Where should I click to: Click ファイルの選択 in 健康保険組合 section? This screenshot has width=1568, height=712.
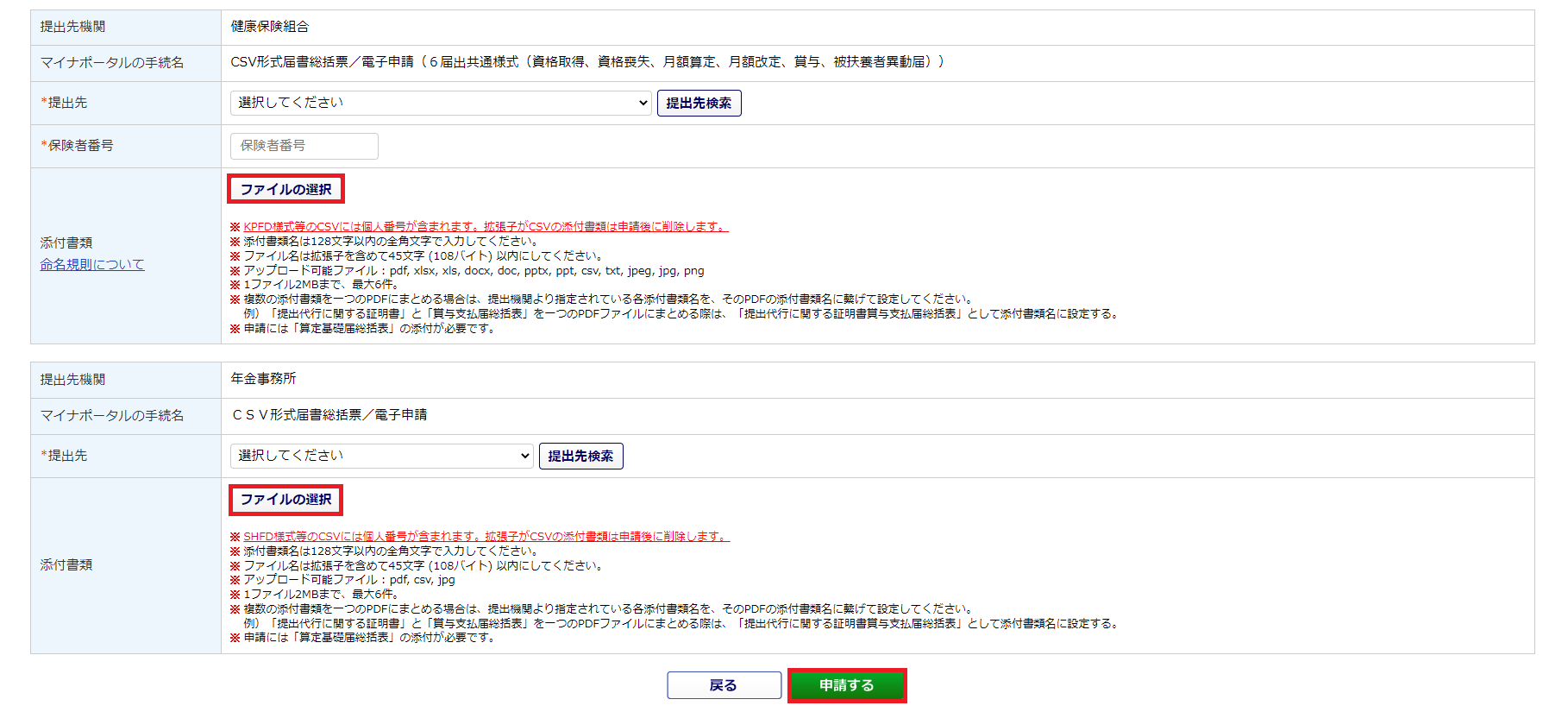285,189
